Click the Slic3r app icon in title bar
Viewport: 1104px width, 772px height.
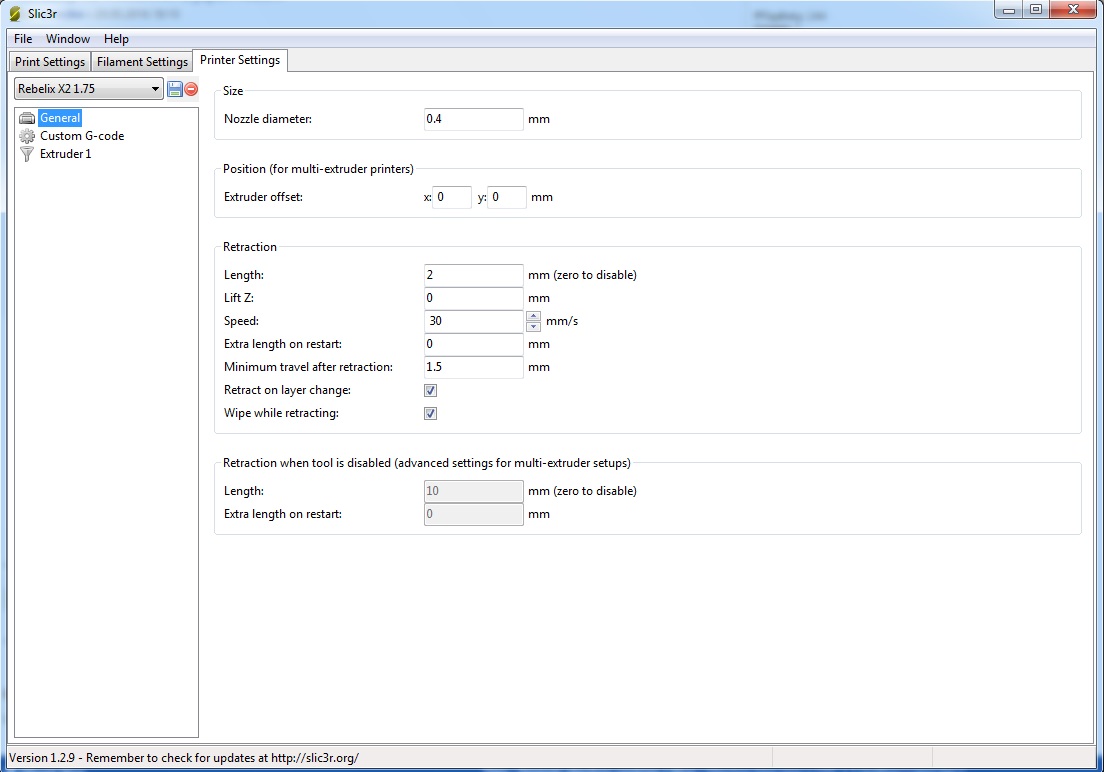tap(14, 13)
